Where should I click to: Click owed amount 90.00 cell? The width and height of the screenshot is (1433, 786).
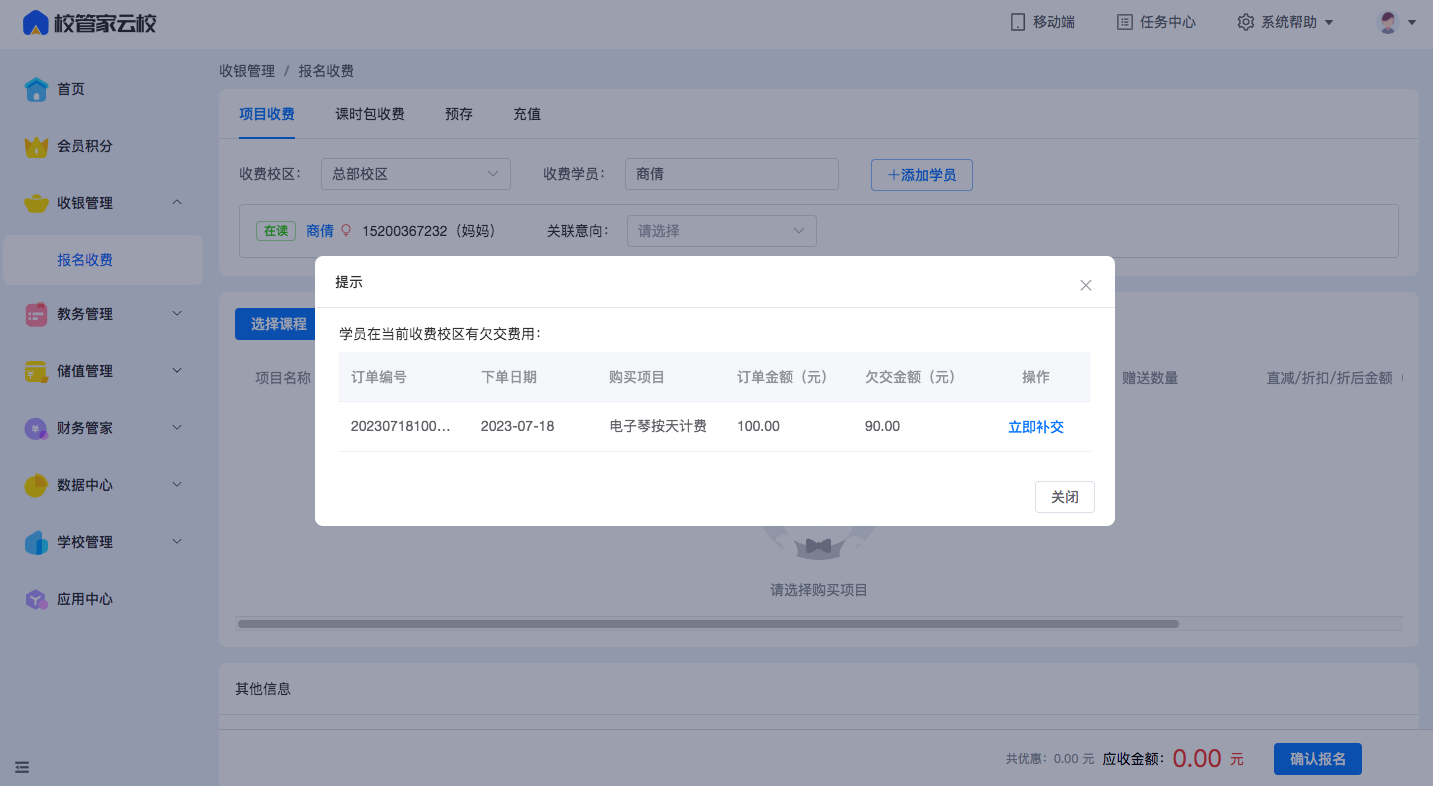883,426
